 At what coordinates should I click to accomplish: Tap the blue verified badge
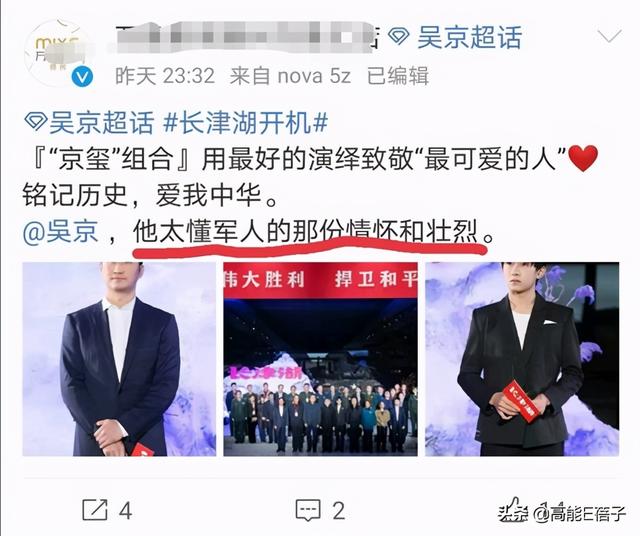click(x=82, y=77)
